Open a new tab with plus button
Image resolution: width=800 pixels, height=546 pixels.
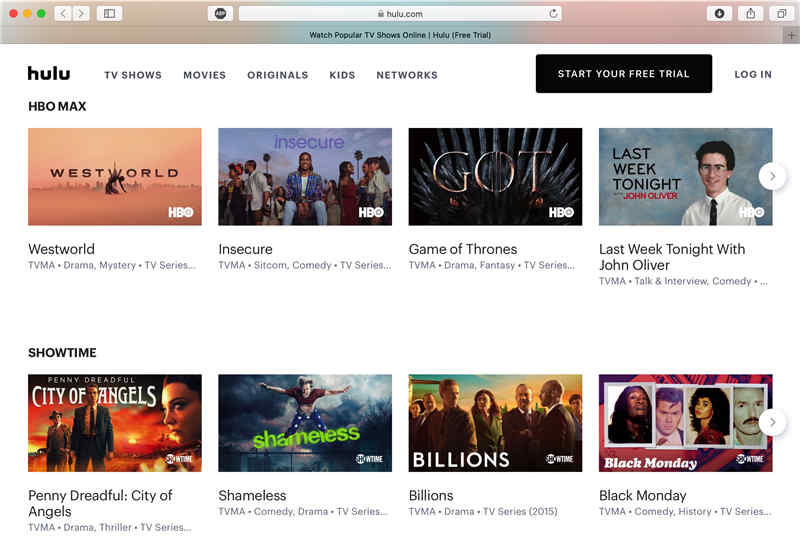pos(791,35)
